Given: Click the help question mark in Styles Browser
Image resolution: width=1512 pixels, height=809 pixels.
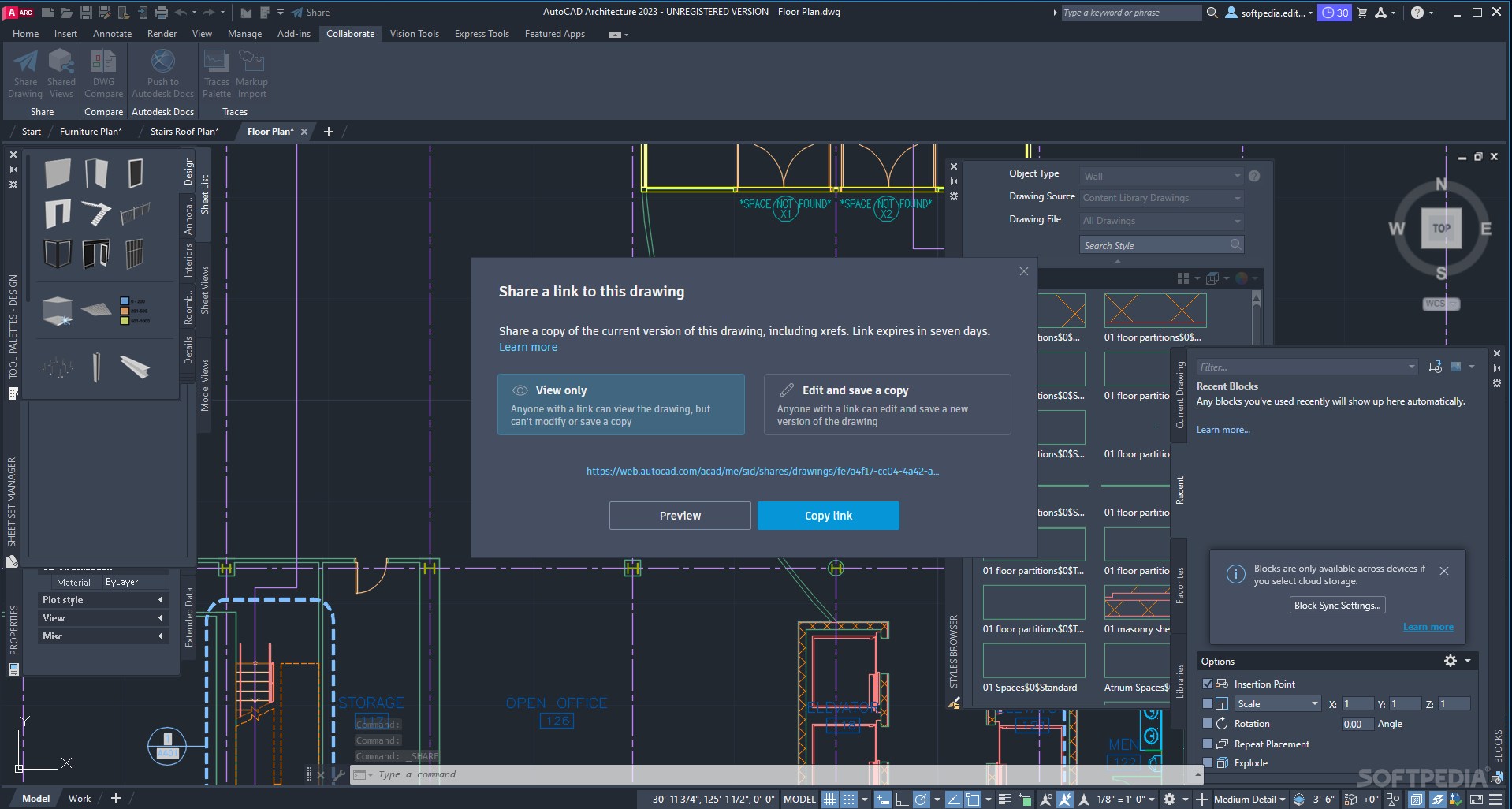Looking at the screenshot, I should (1254, 176).
